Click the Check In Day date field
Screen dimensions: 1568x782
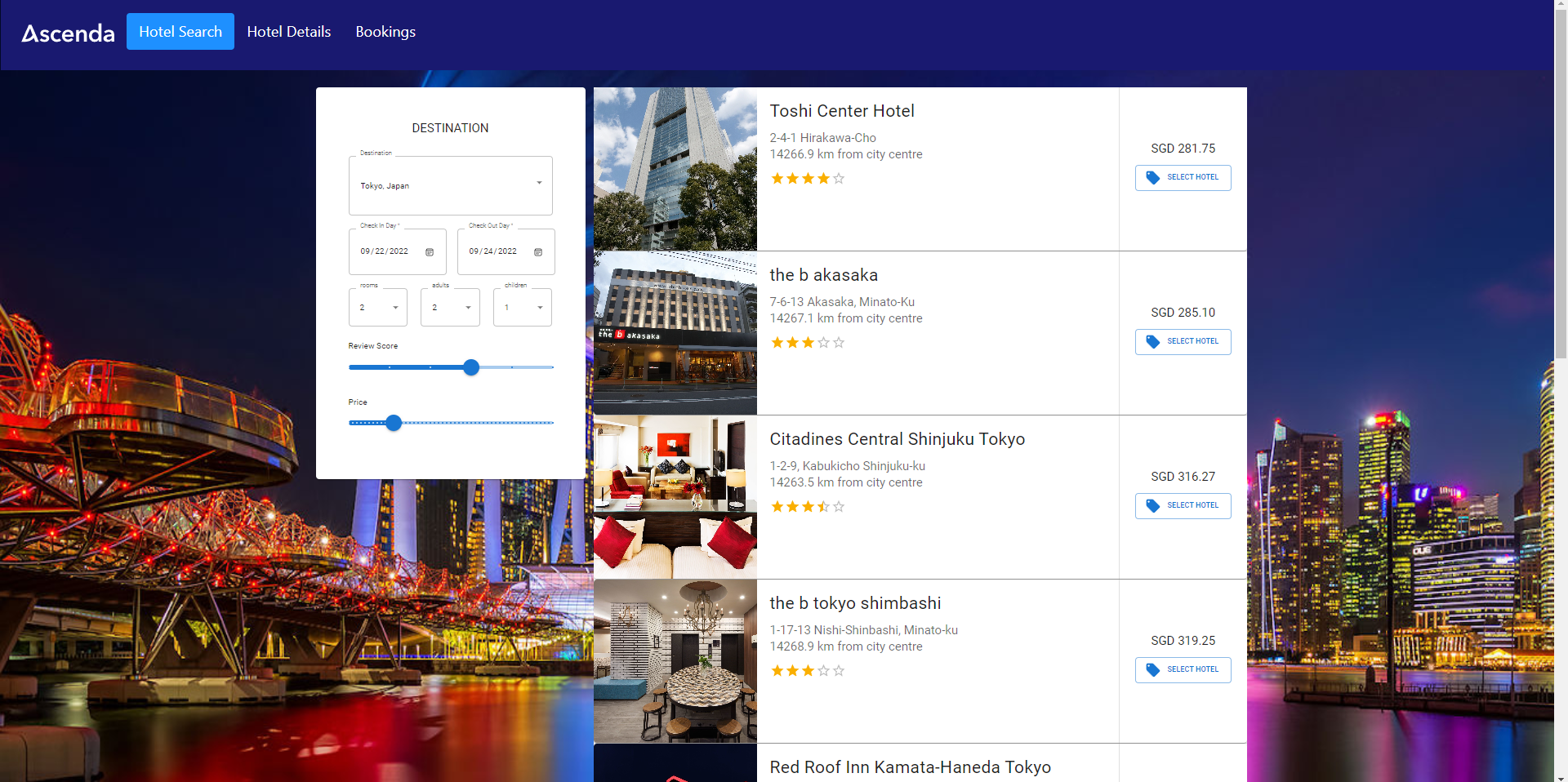(x=398, y=251)
